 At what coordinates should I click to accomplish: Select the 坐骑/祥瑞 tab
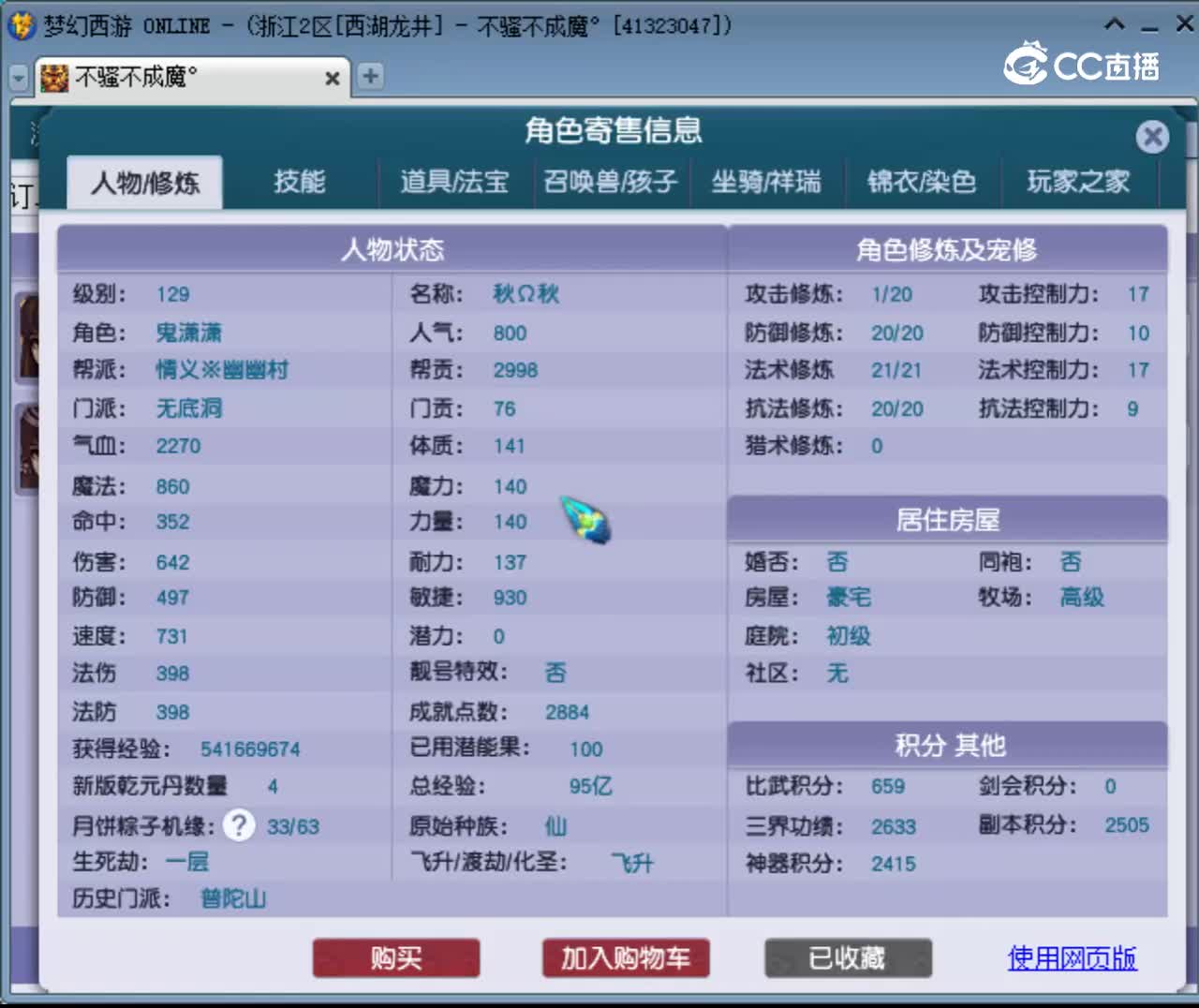point(766,182)
